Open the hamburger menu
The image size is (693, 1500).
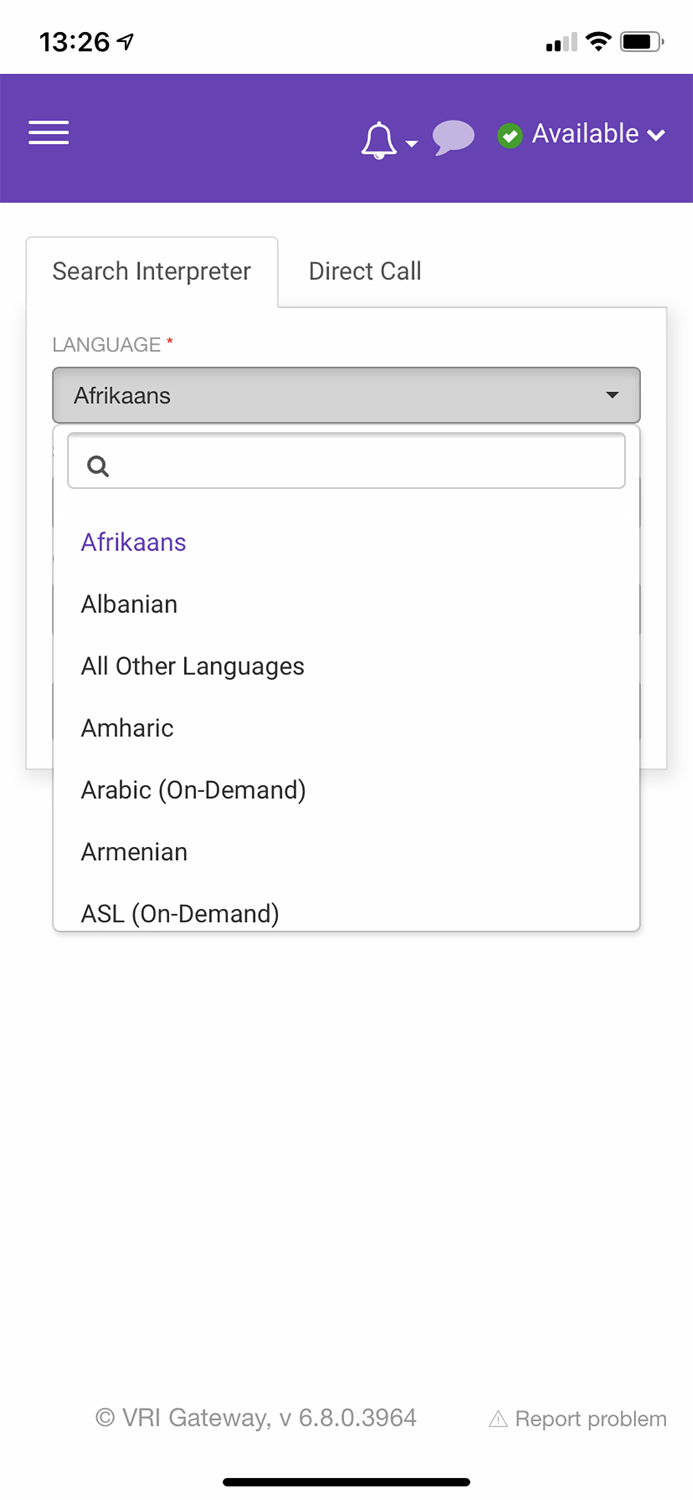click(48, 133)
